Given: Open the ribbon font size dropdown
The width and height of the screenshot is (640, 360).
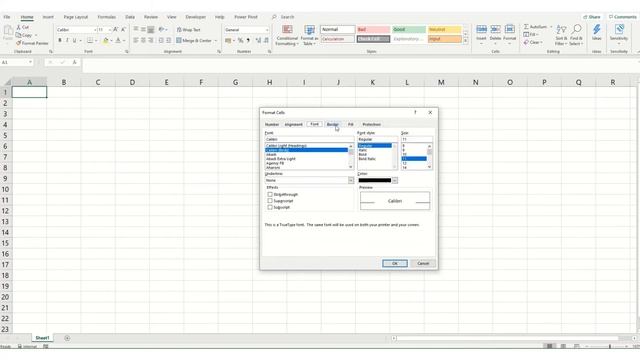Looking at the screenshot, I should tap(110, 30).
